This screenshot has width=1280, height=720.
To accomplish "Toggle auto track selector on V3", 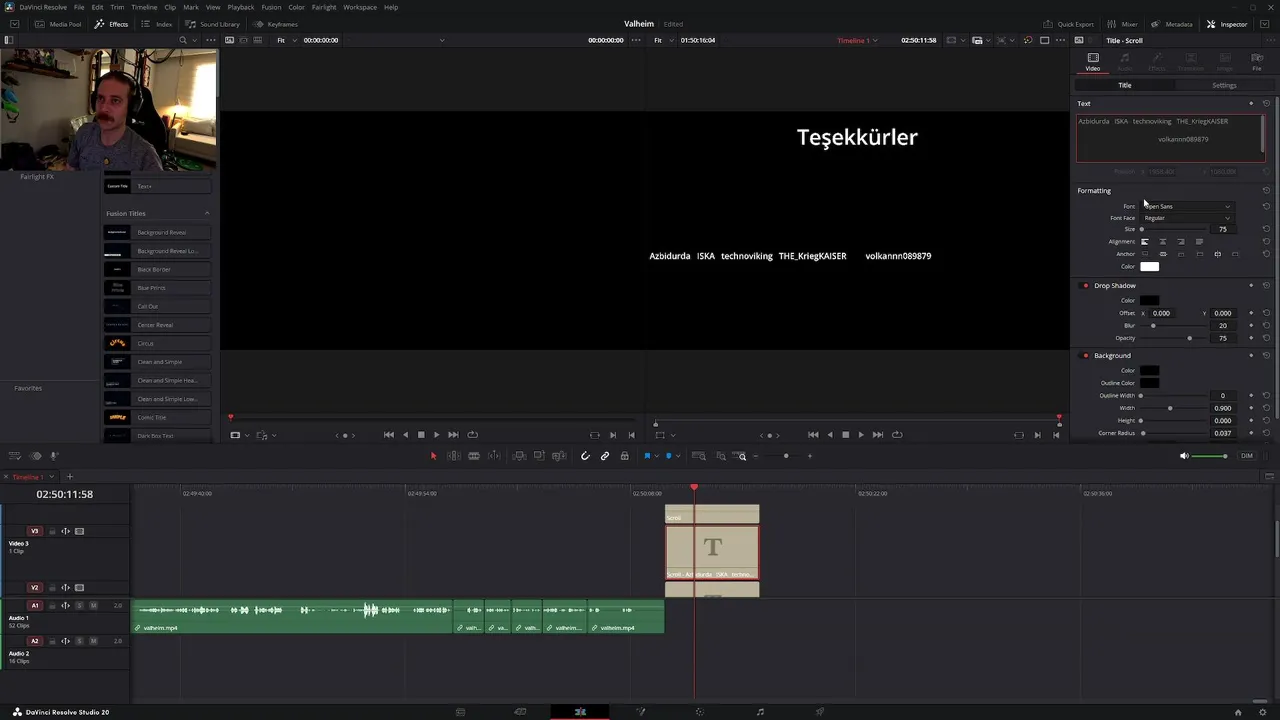I will coord(66,531).
